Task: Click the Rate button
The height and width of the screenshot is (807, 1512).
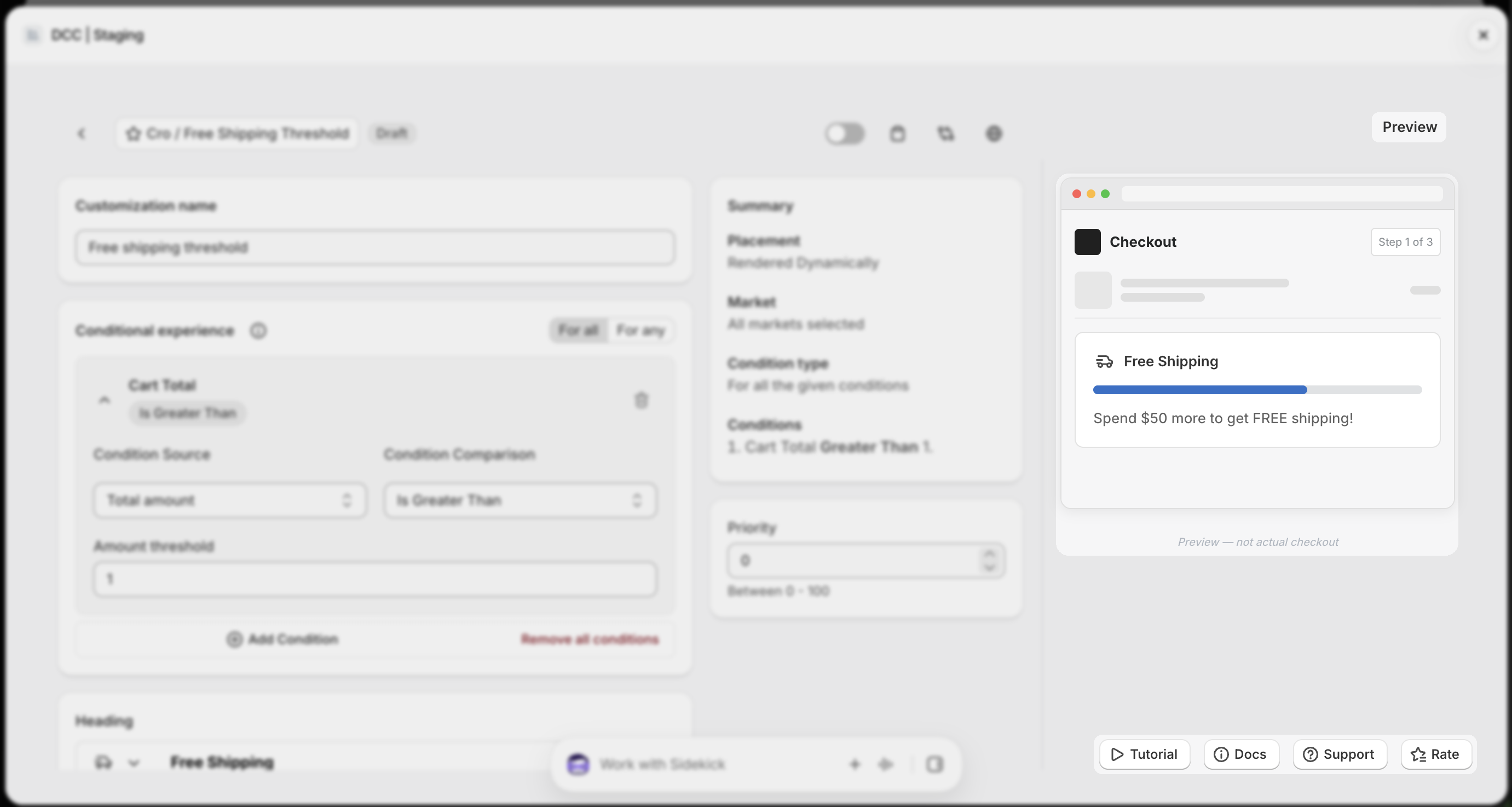Action: click(x=1436, y=754)
